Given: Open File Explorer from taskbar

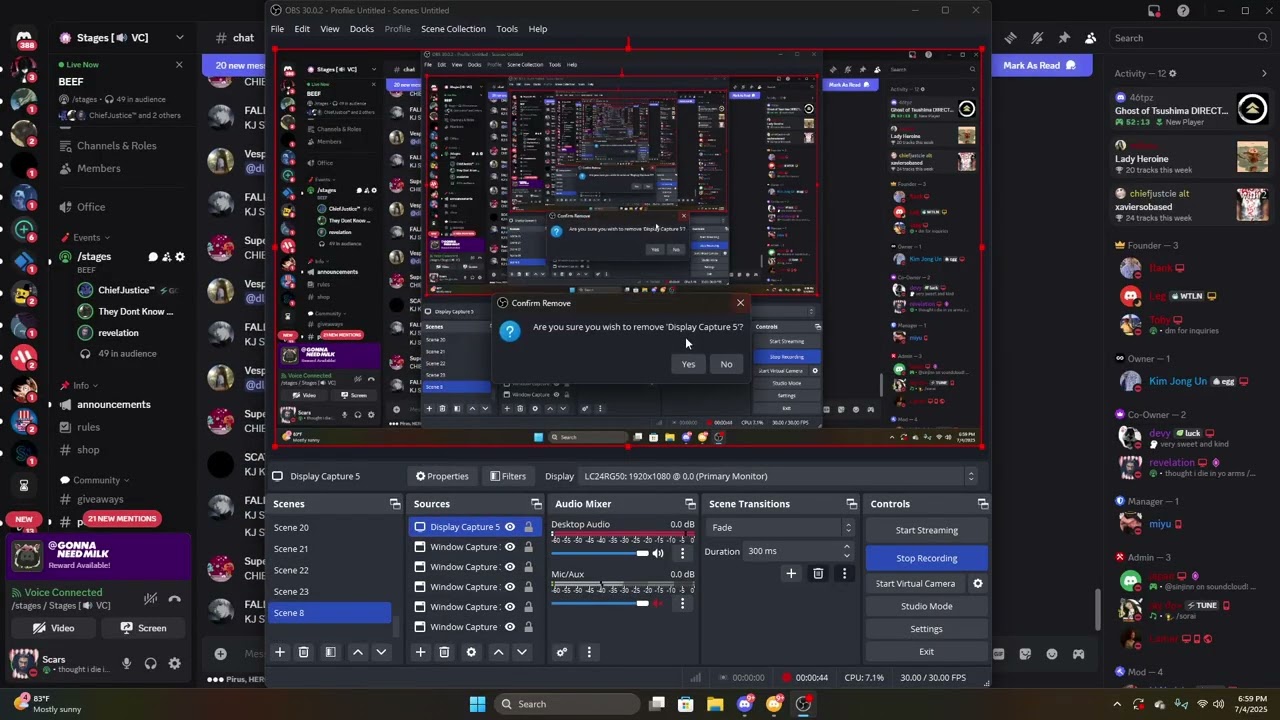Looking at the screenshot, I should pyautogui.click(x=715, y=704).
